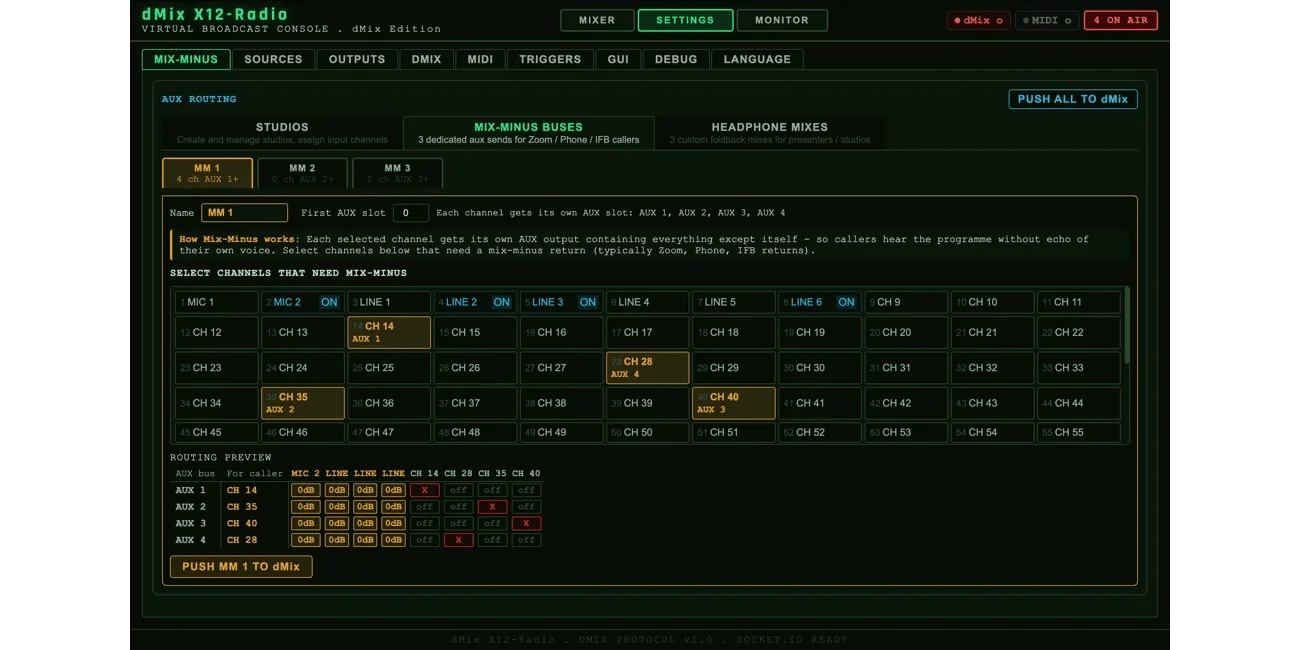Select CH 9 for mix-minus

click(905, 302)
